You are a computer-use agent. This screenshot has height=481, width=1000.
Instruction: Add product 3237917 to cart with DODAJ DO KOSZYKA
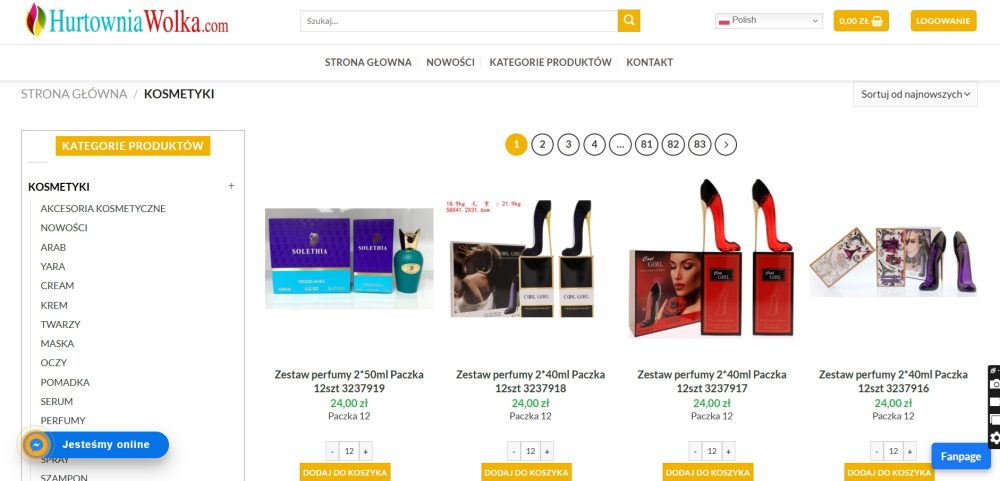pyautogui.click(x=708, y=472)
